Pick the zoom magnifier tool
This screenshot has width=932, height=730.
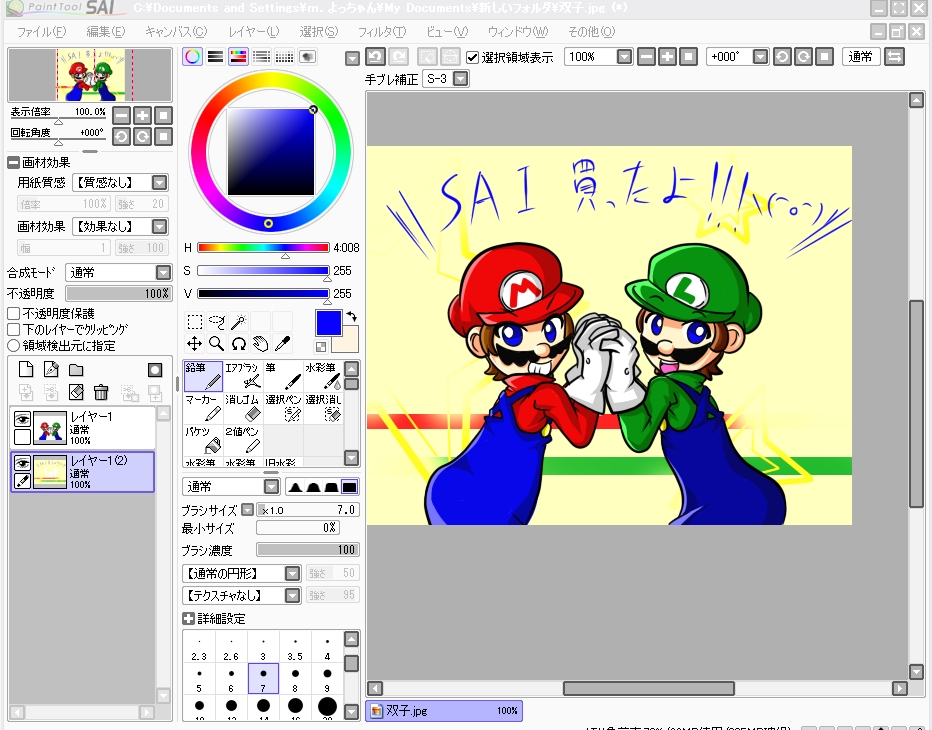coord(216,344)
